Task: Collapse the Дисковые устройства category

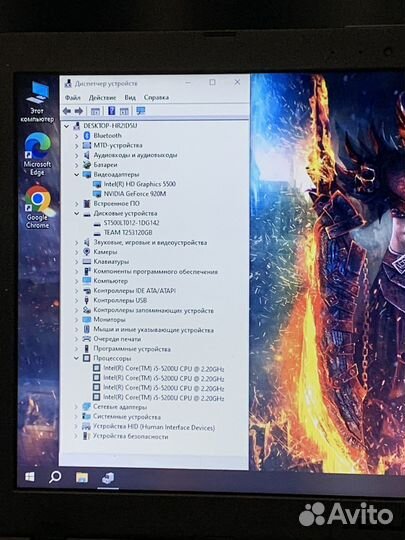Action: coord(76,214)
